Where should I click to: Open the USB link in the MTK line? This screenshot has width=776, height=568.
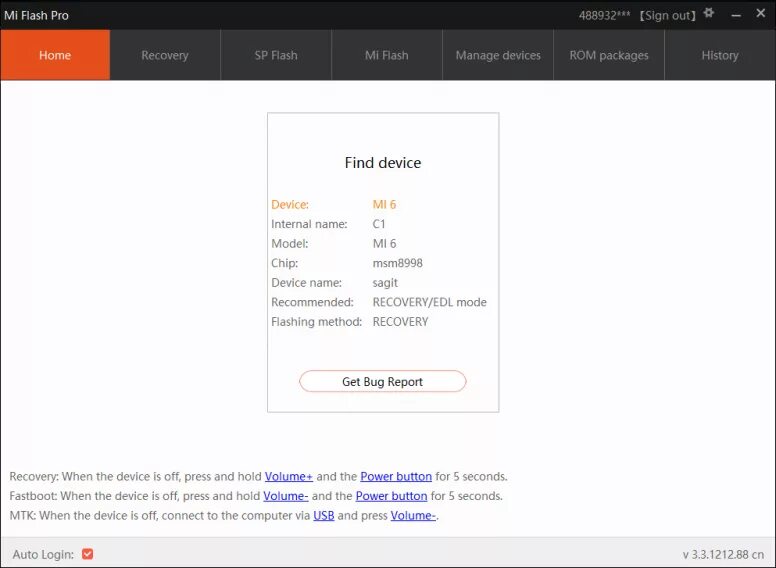pos(324,516)
